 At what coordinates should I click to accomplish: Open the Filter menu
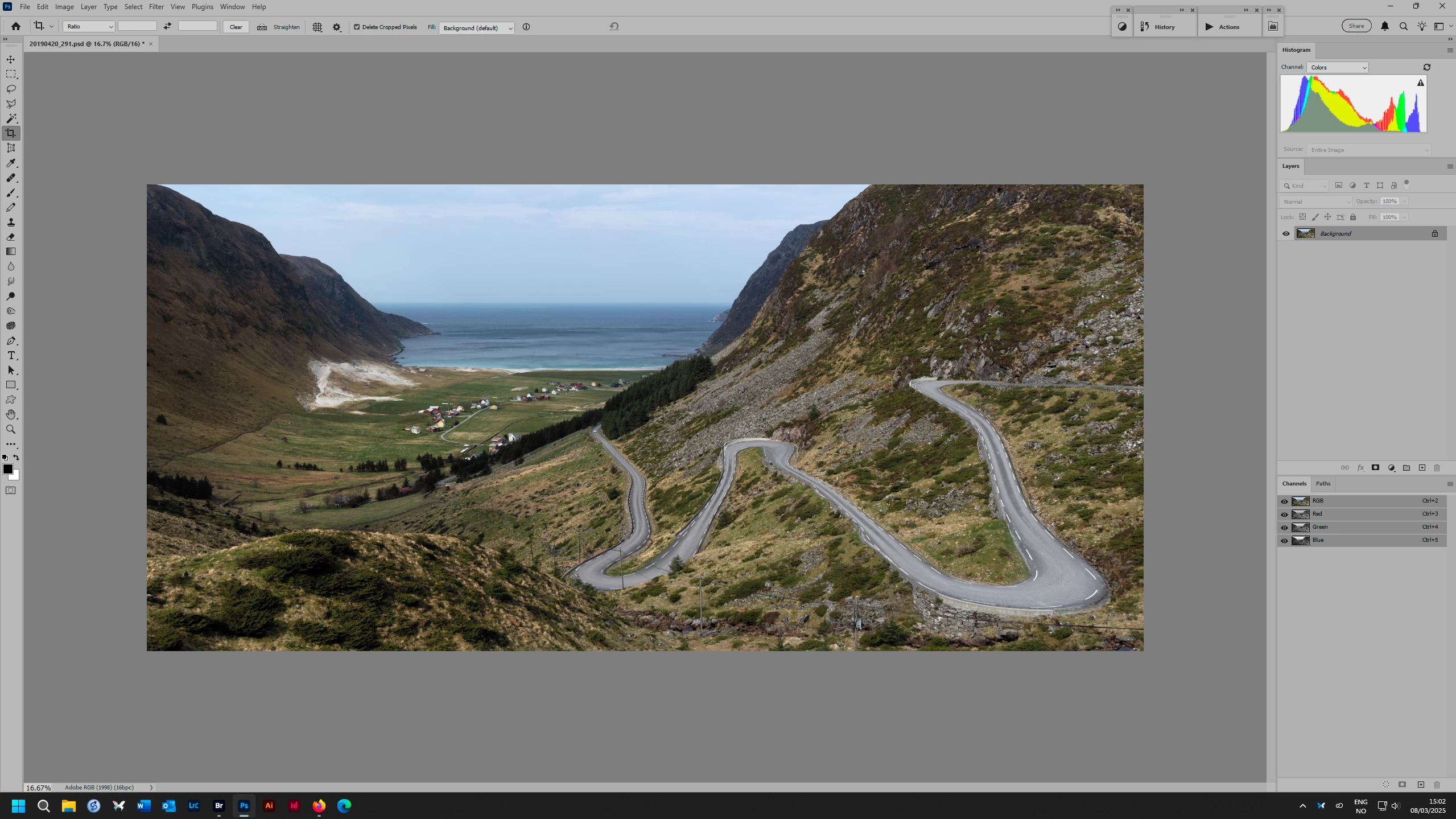156,7
